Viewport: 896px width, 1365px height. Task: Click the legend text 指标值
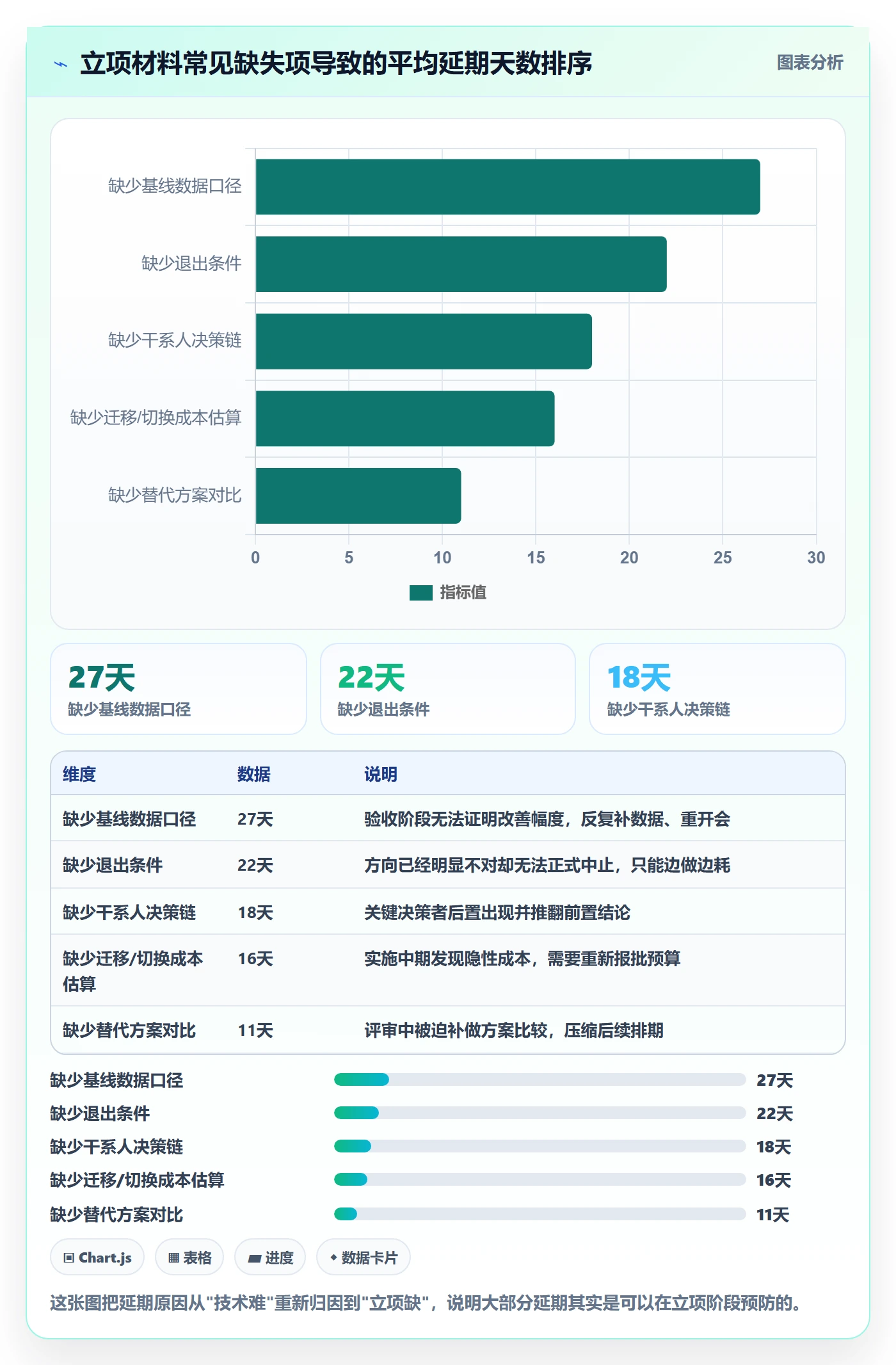click(463, 593)
